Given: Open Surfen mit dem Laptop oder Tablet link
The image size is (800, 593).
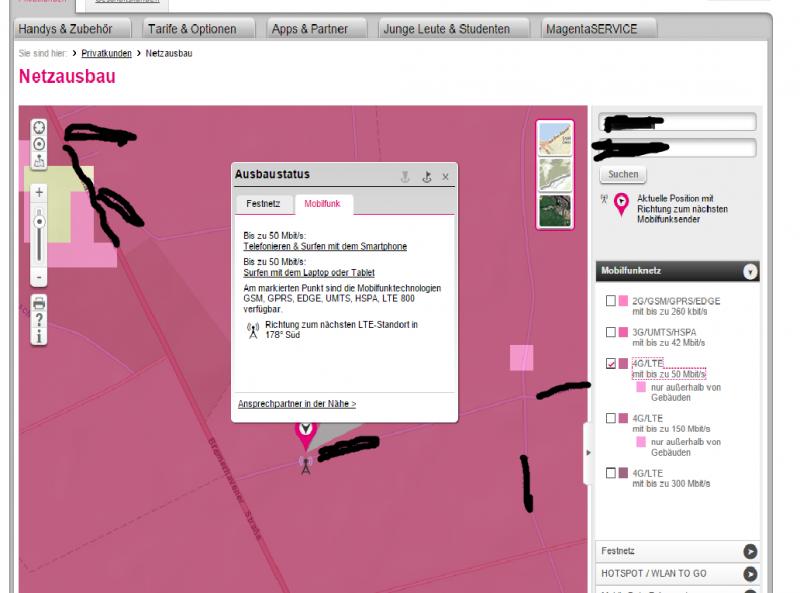Looking at the screenshot, I should click(309, 273).
